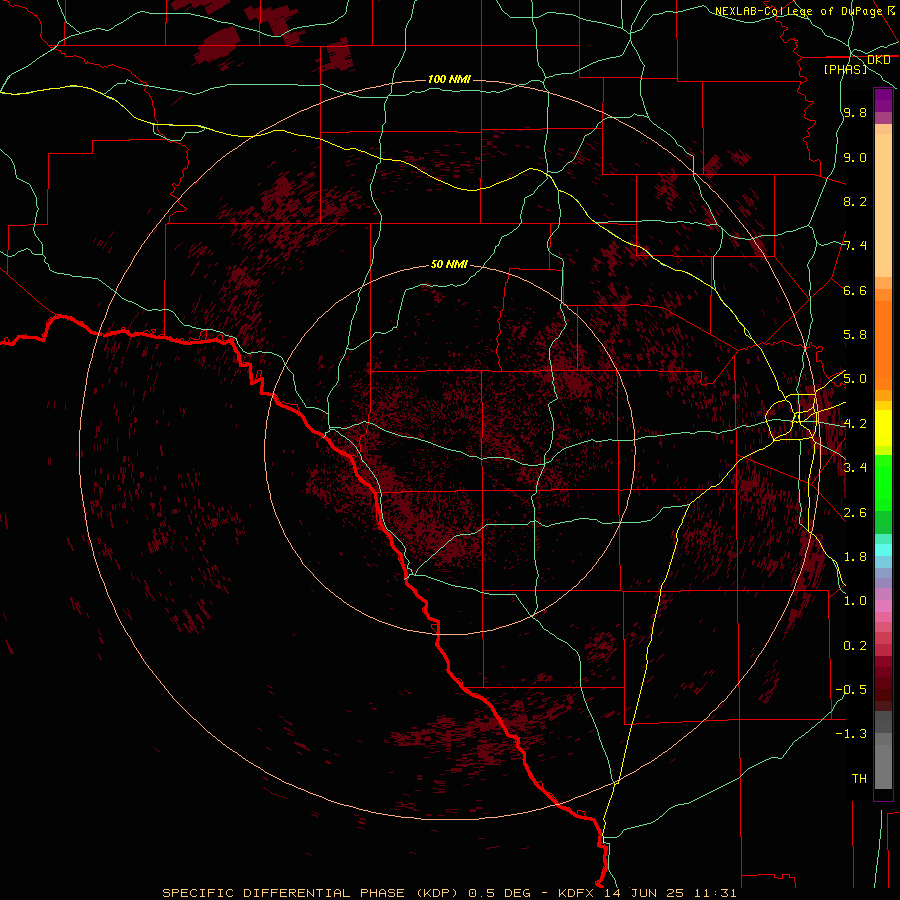900x900 pixels.
Task: Click the purple top segment of the color bar
Action: point(883,100)
